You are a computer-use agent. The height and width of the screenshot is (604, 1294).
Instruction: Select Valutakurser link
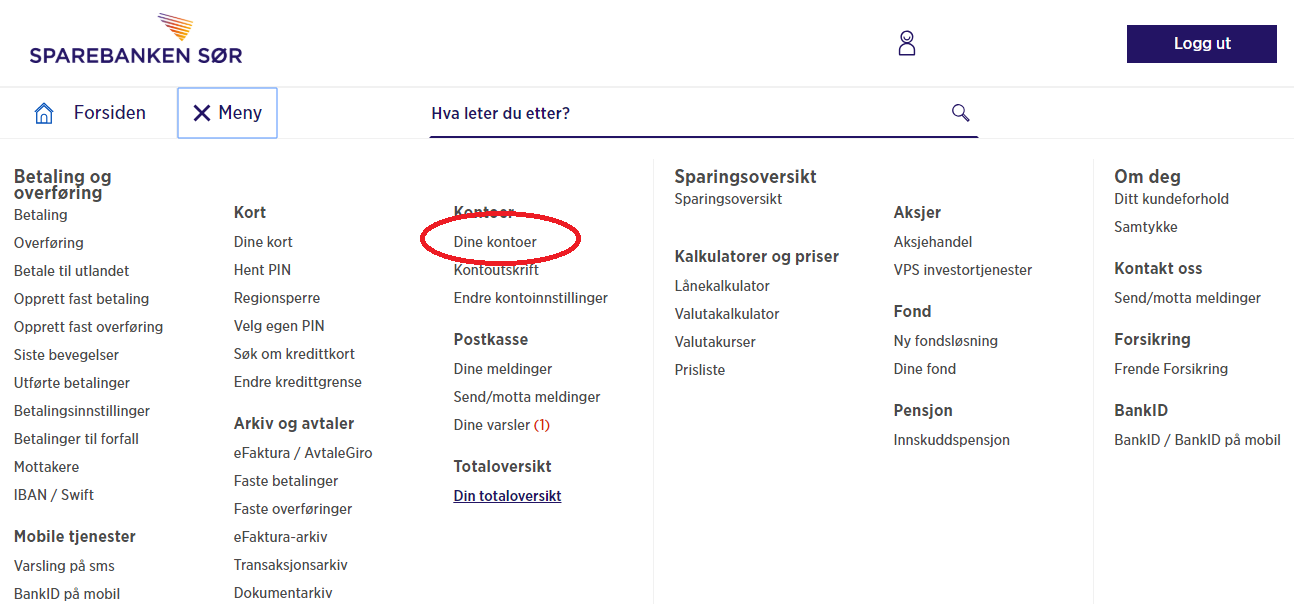coord(715,342)
